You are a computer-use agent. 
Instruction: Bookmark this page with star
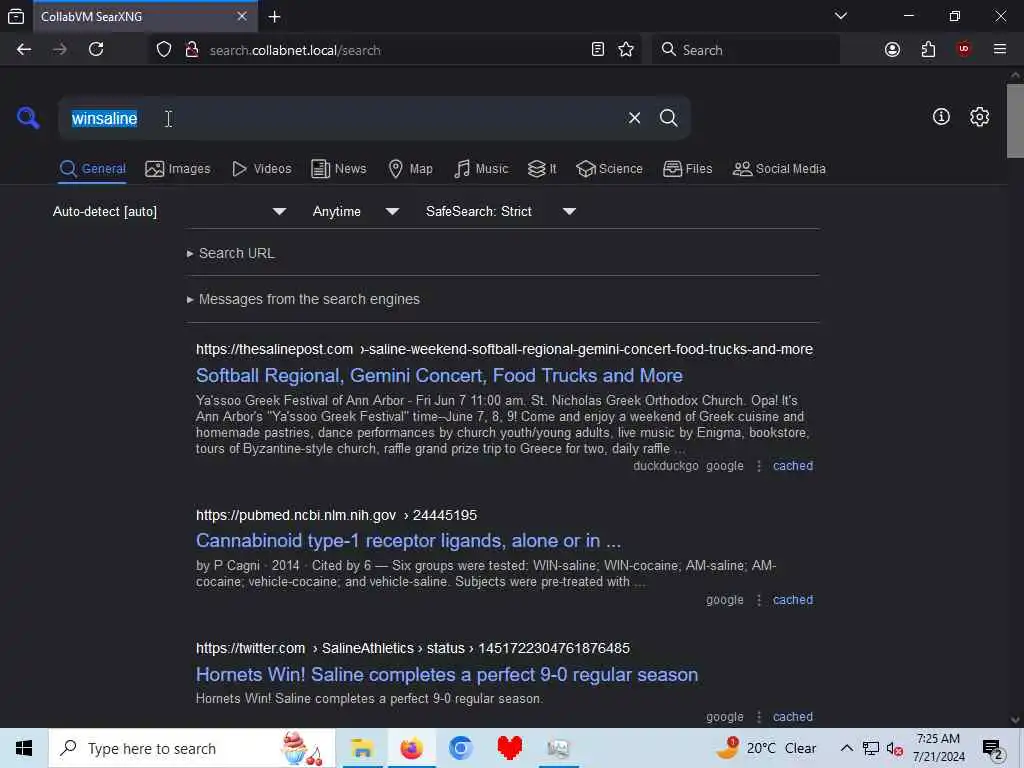pyautogui.click(x=626, y=50)
